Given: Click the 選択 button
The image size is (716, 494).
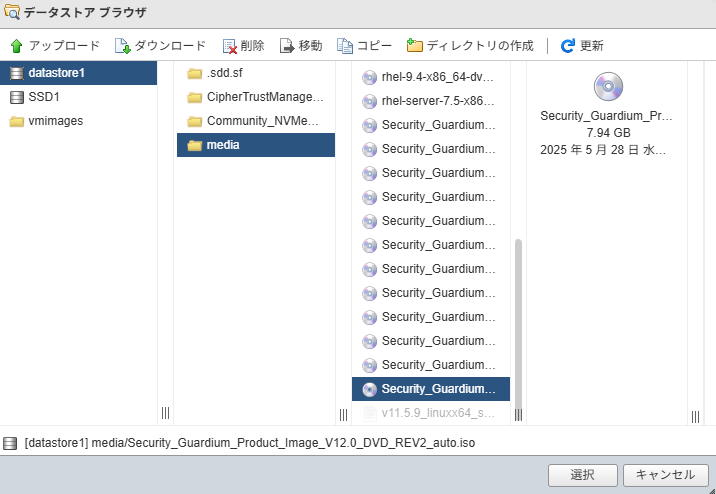Looking at the screenshot, I should coord(583,475).
